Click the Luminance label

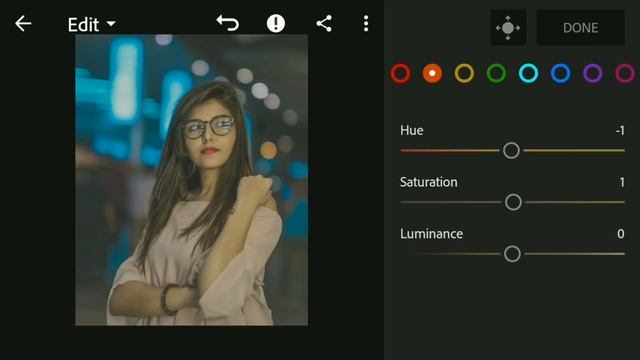click(431, 234)
